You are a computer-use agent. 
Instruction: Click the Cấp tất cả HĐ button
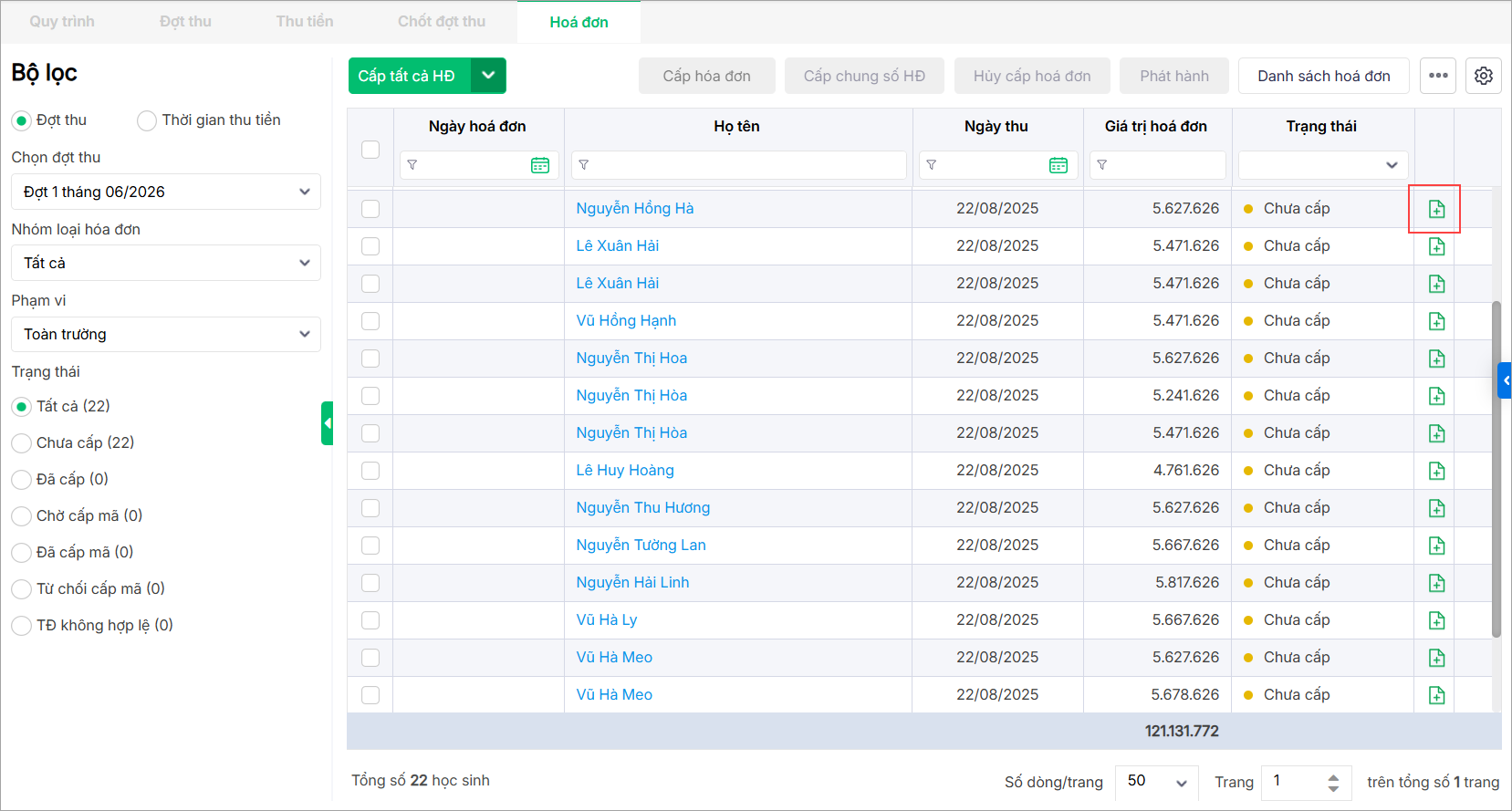[x=410, y=76]
